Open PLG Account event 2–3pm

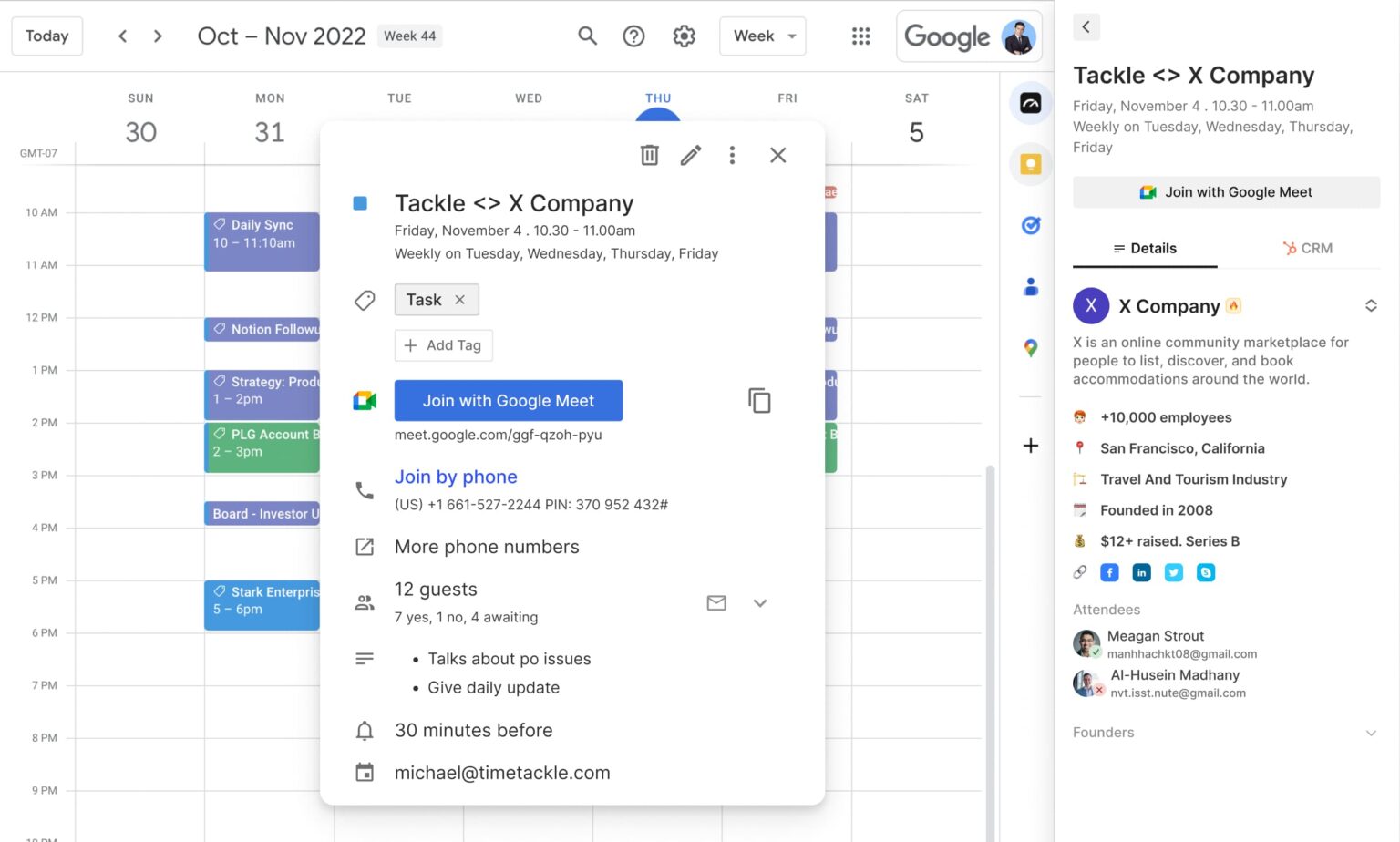(x=262, y=447)
